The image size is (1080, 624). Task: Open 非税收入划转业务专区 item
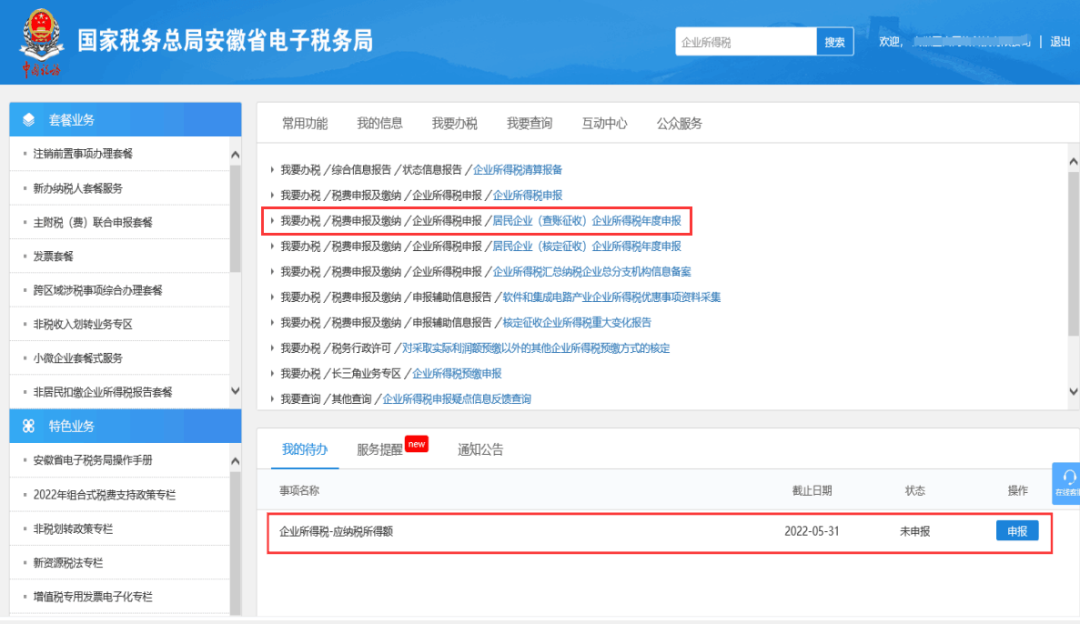tap(83, 324)
